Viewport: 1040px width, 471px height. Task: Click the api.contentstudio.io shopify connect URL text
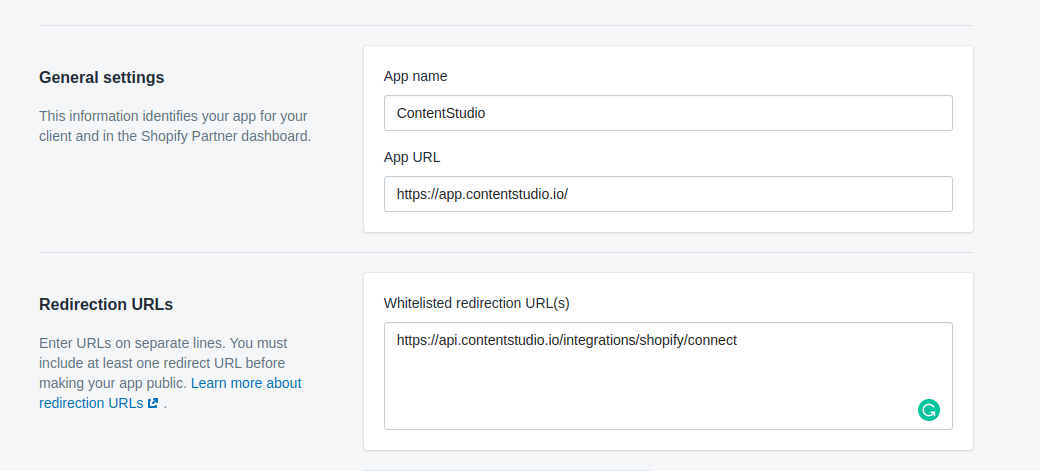tap(567, 340)
